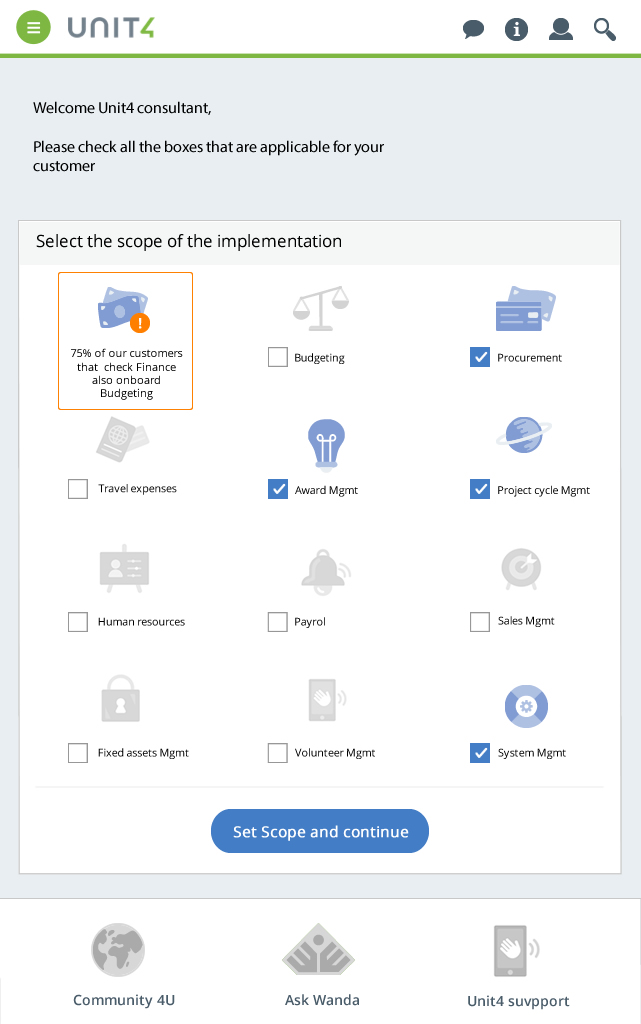Enable the Budgeting checkbox
641x1024 pixels.
coord(277,357)
